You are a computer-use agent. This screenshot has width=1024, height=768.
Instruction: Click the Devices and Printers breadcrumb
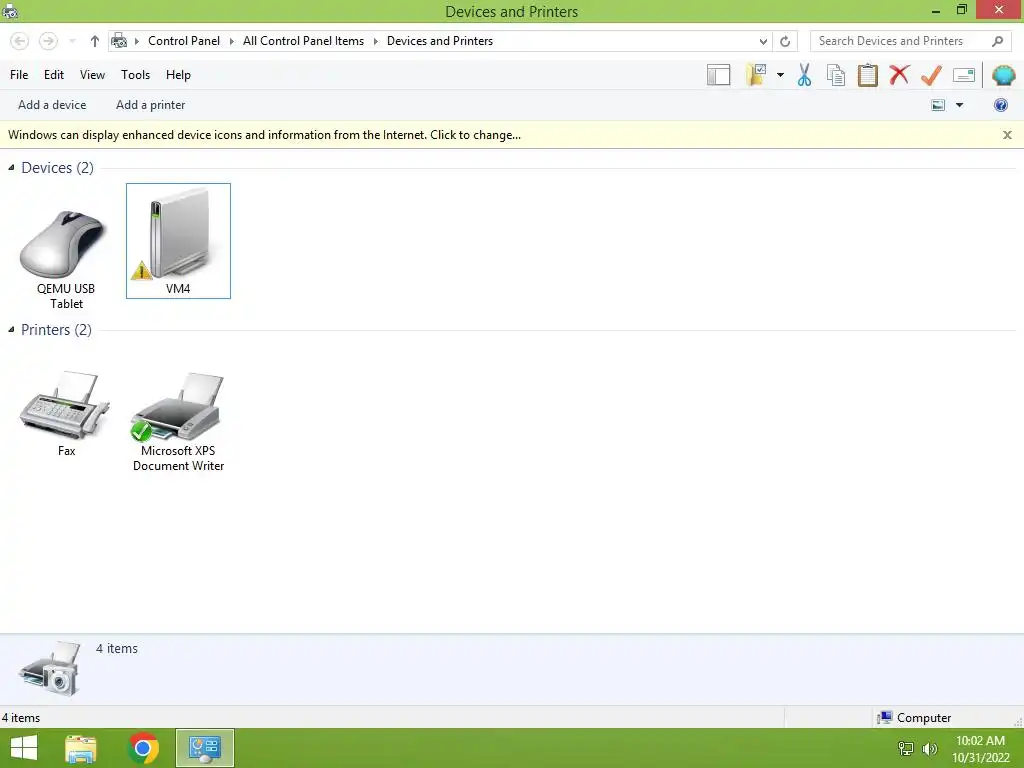pos(440,40)
